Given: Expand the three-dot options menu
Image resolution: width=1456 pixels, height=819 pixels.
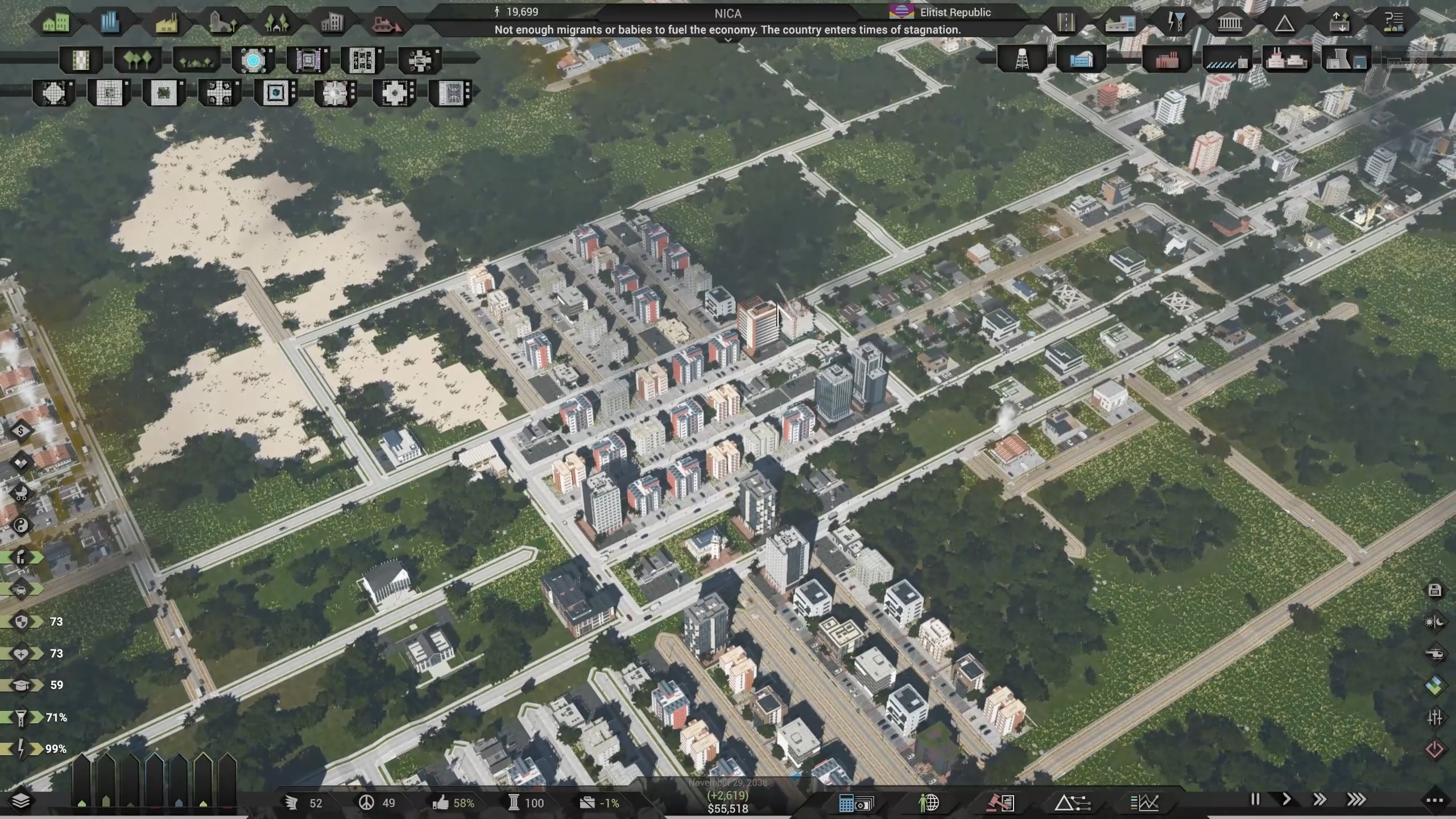Looking at the screenshot, I should point(1434,800).
